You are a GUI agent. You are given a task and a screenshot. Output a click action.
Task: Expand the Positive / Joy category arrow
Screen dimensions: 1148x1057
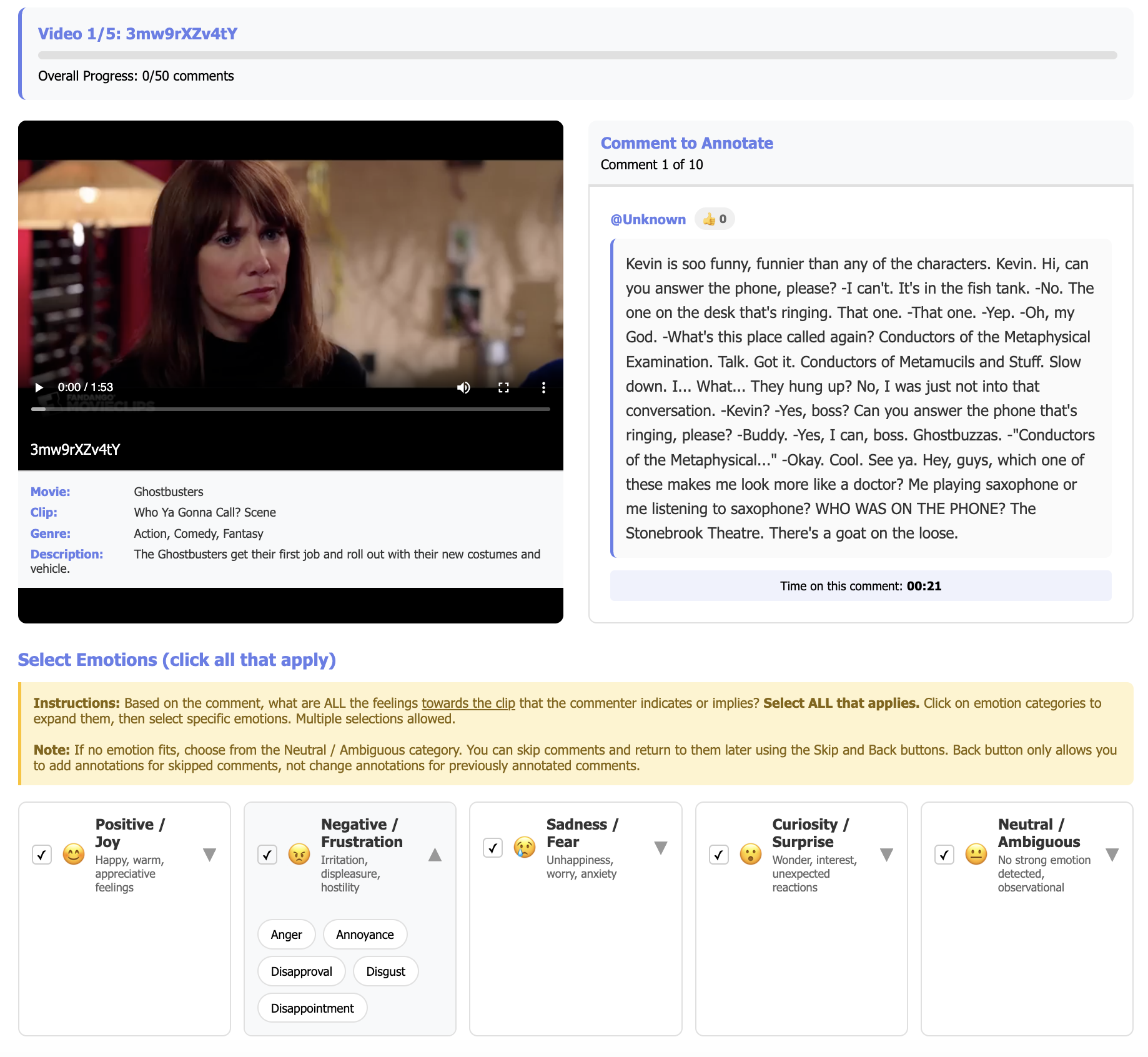[210, 855]
